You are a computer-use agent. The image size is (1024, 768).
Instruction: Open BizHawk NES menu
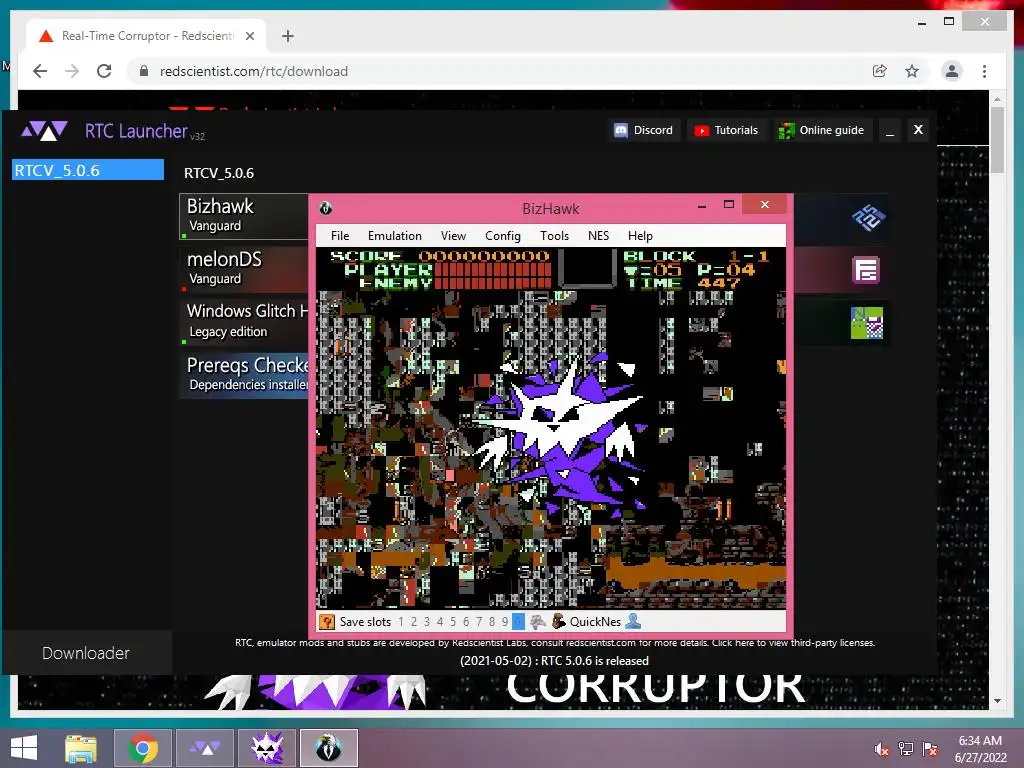pyautogui.click(x=598, y=236)
